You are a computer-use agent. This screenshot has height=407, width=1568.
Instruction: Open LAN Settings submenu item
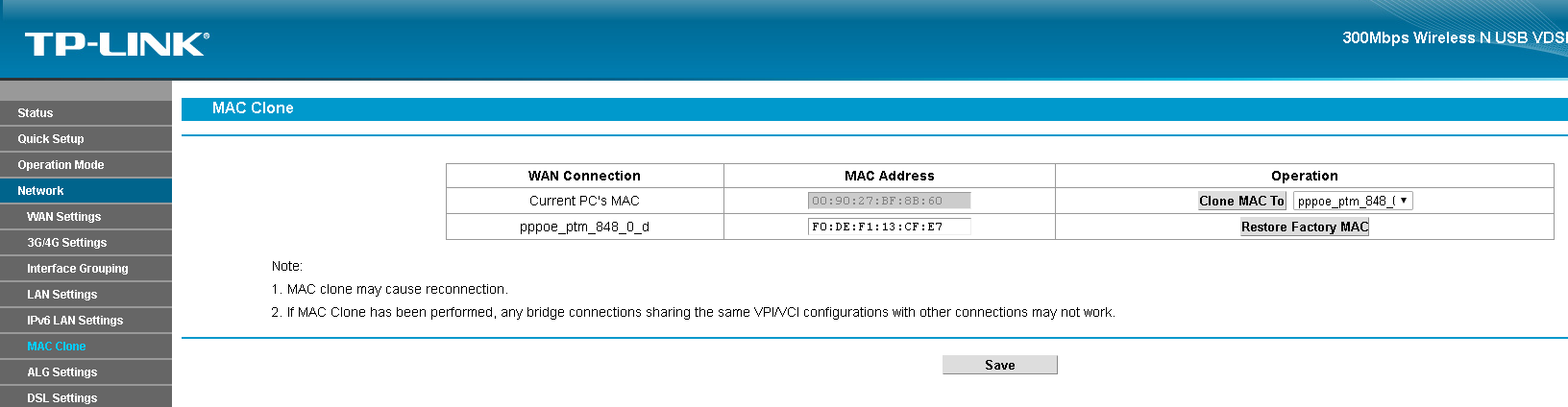coord(61,295)
